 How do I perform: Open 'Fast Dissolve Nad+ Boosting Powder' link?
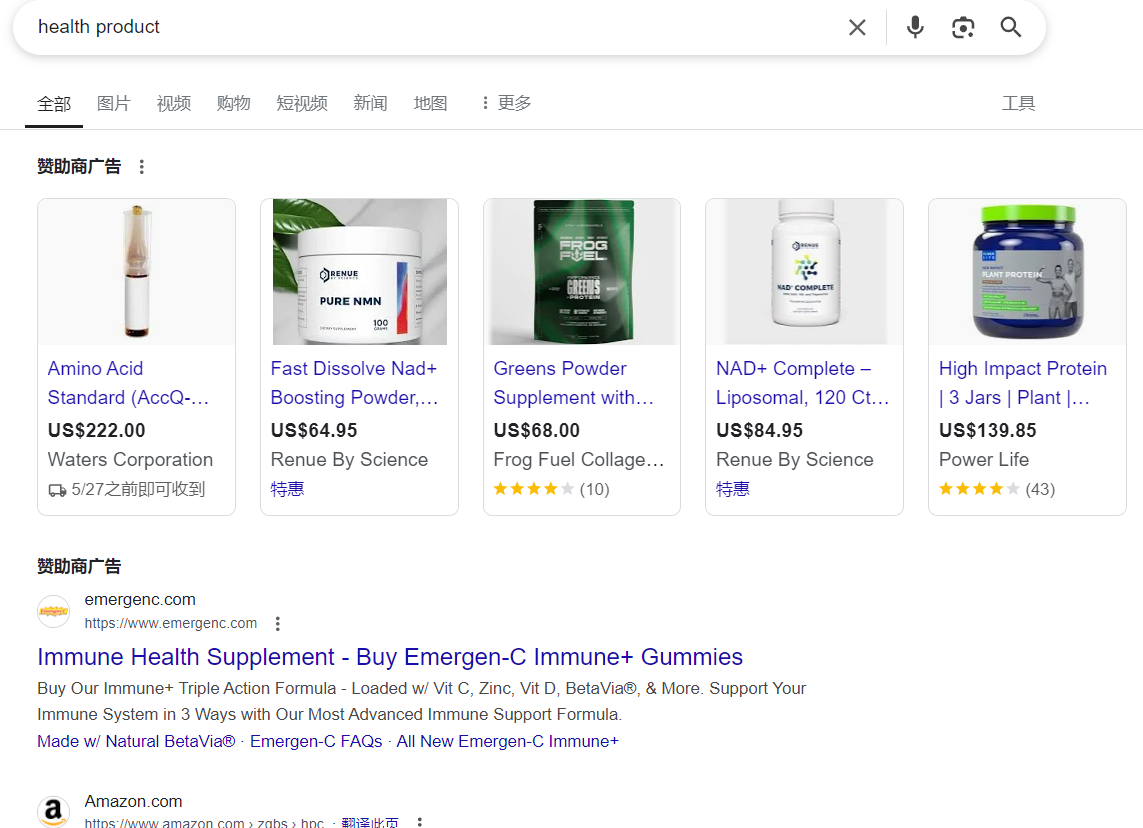pyautogui.click(x=354, y=383)
